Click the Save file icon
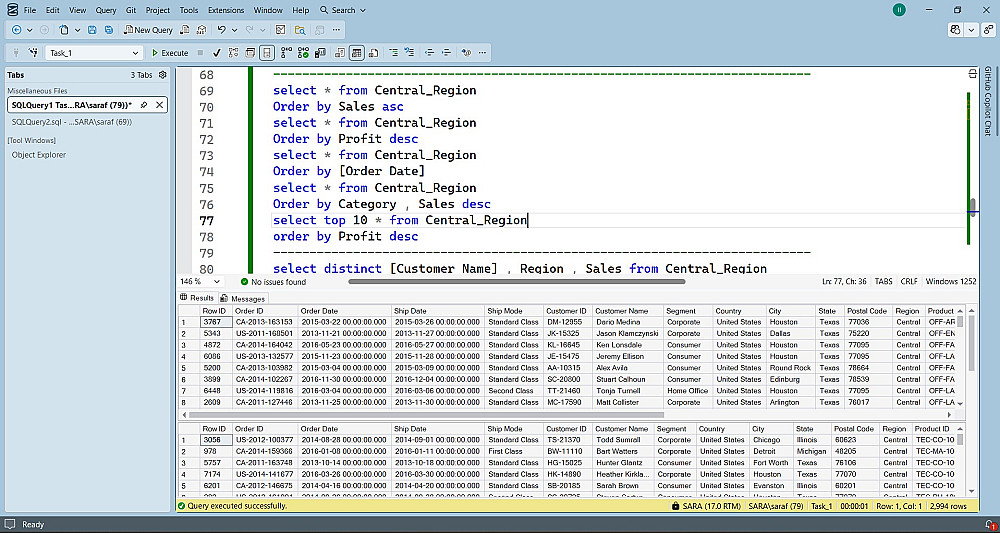 (93, 30)
